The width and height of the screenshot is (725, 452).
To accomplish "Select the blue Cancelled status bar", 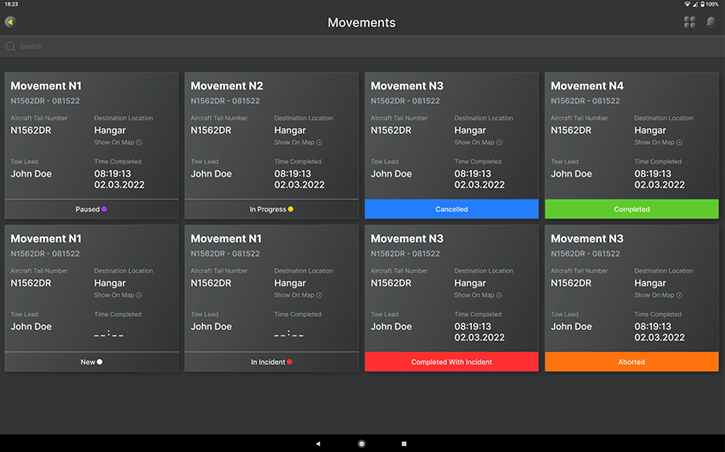I will (x=451, y=209).
